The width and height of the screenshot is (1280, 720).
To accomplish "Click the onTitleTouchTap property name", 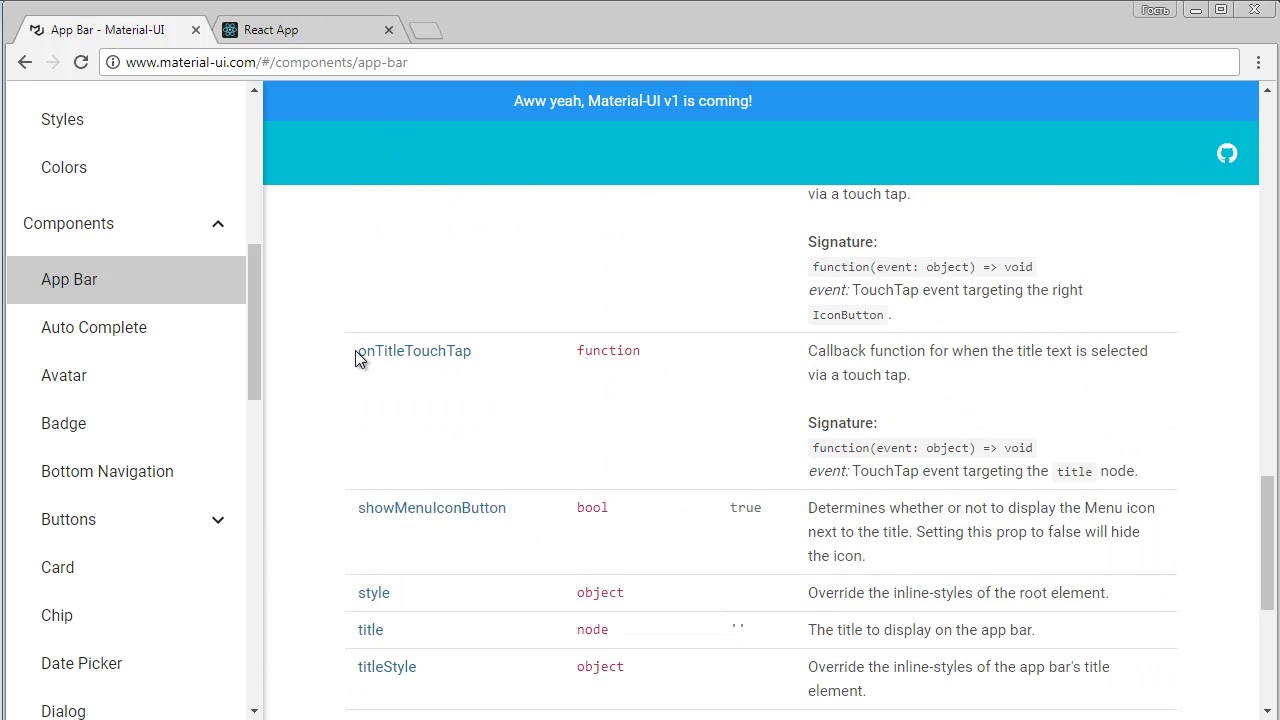I will pyautogui.click(x=414, y=351).
